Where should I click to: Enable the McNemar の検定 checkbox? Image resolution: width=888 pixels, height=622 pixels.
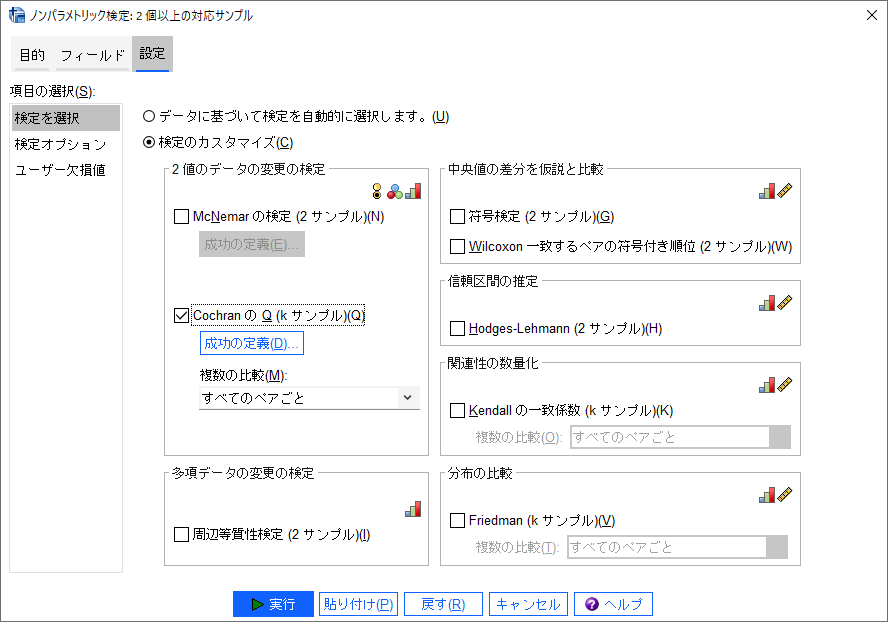182,216
